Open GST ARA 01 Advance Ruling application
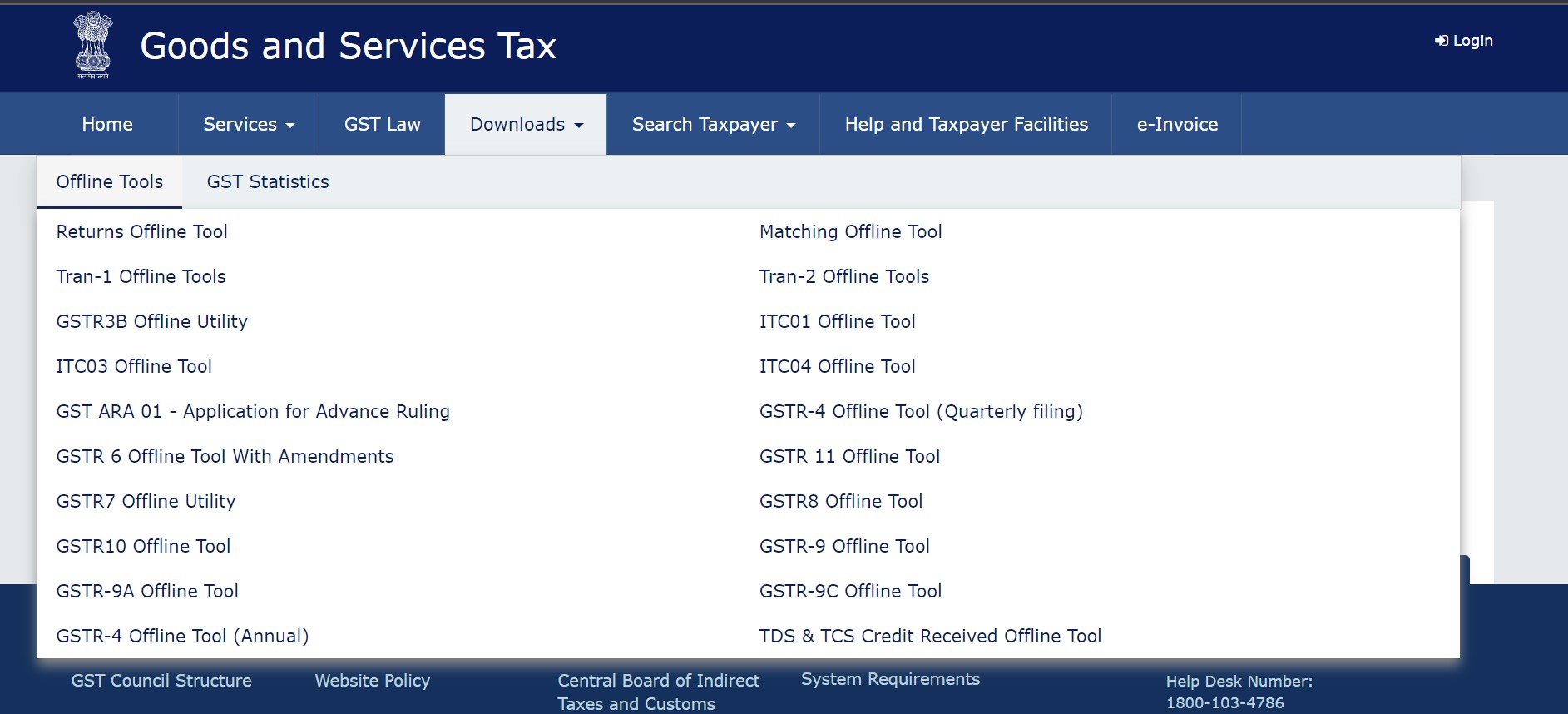1568x714 pixels. pyautogui.click(x=253, y=411)
